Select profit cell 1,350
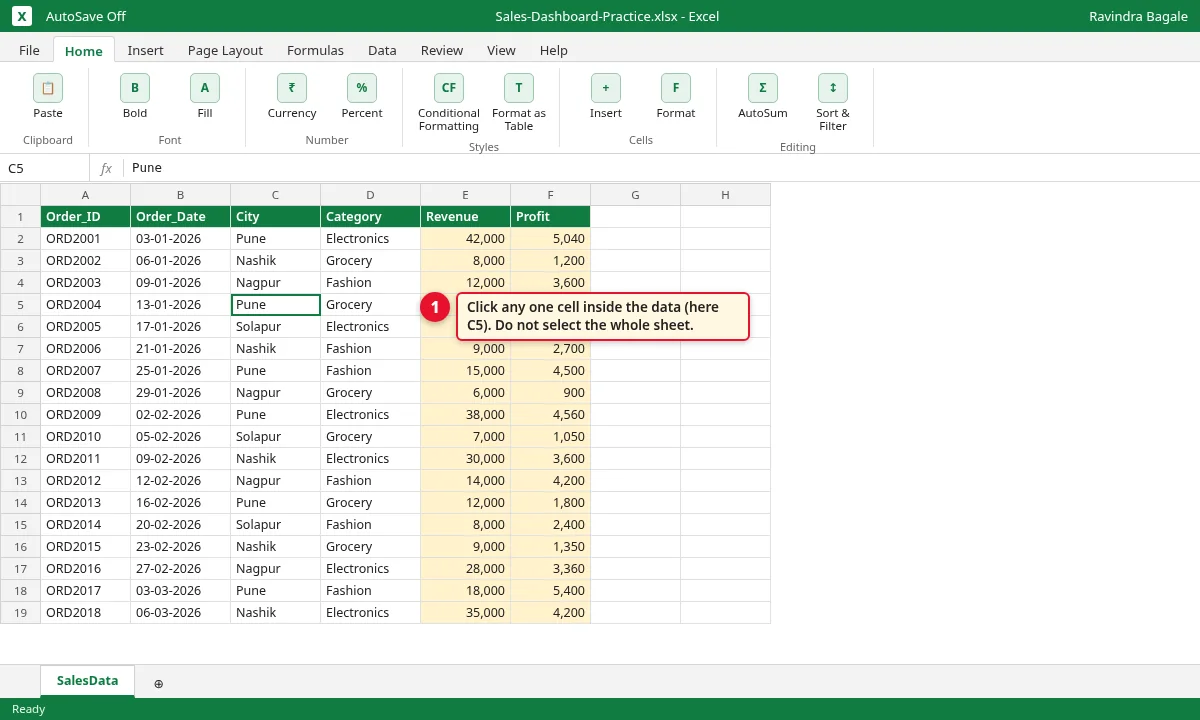This screenshot has height=720, width=1200. pyautogui.click(x=551, y=547)
